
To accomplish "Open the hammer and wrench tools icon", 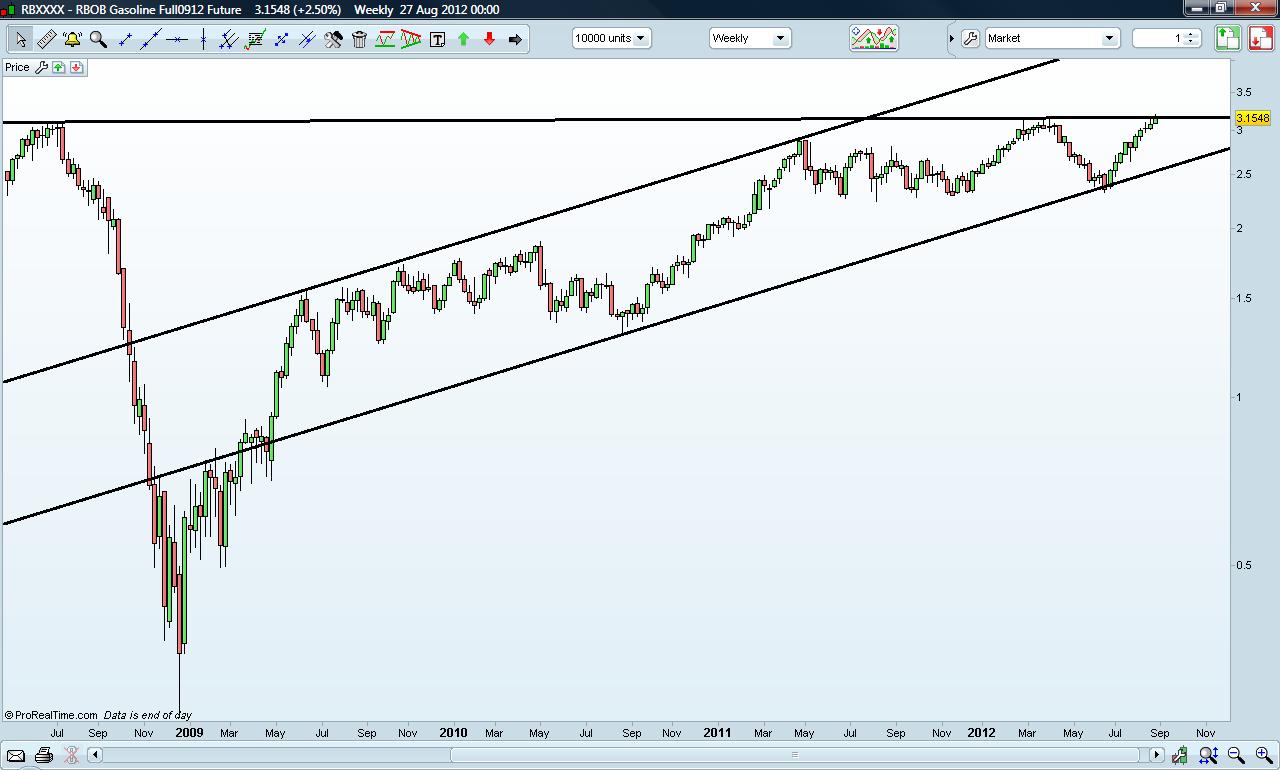I will pyautogui.click(x=333, y=39).
